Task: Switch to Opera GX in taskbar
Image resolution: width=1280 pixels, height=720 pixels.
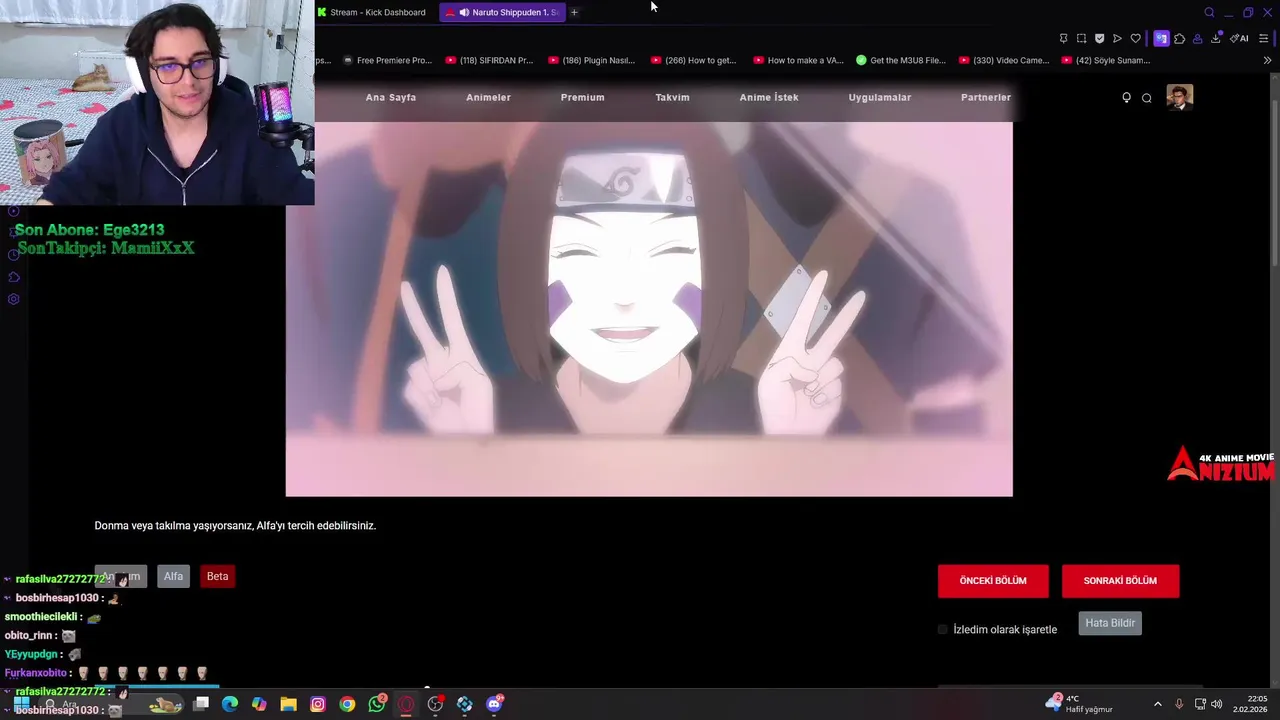Action: (x=406, y=704)
